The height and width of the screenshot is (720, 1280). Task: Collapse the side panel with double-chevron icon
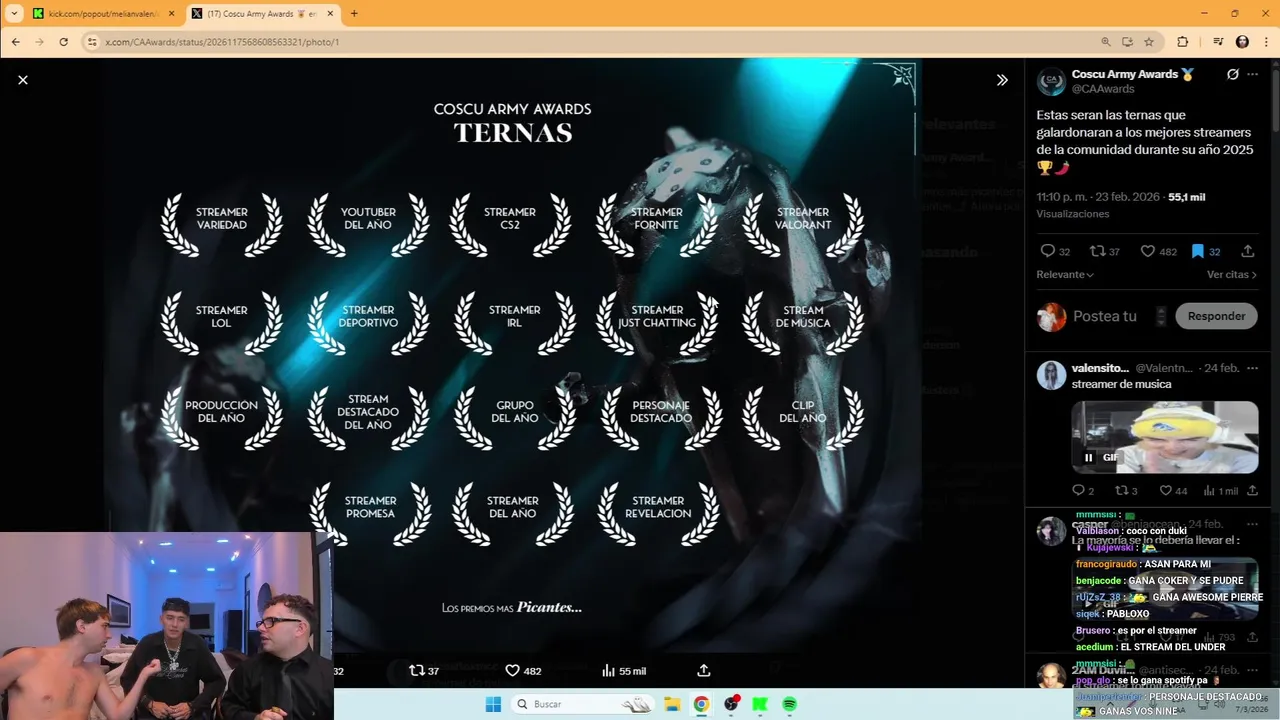point(1002,80)
